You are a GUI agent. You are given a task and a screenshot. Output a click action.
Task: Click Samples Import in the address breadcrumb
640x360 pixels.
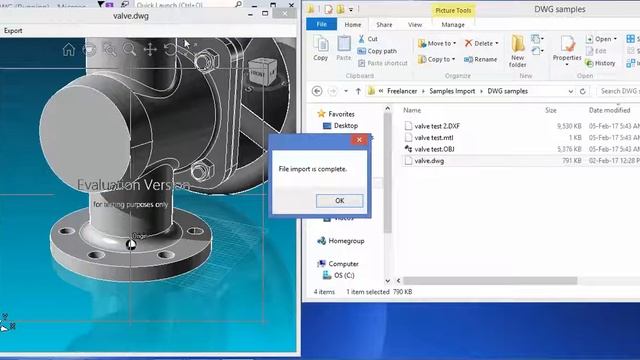click(452, 91)
